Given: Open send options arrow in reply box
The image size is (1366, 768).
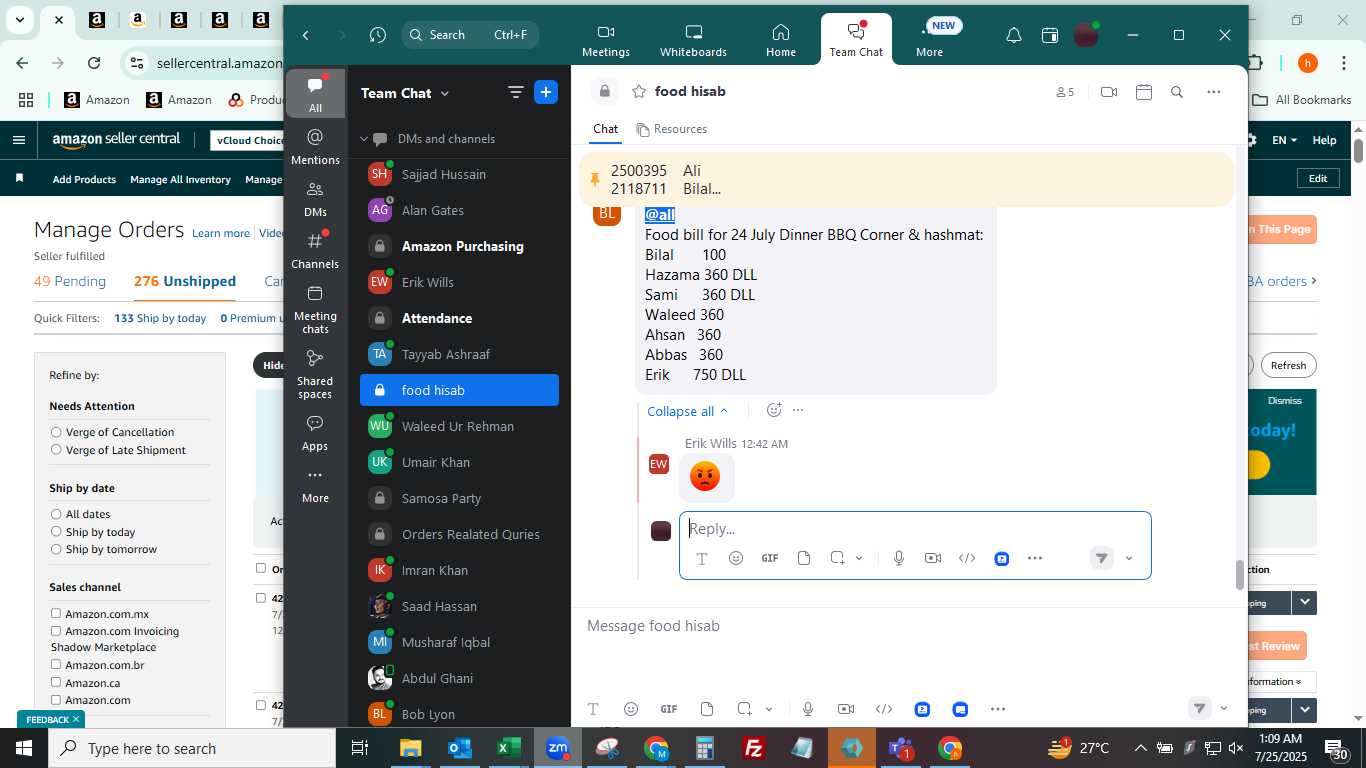Looking at the screenshot, I should click(x=1129, y=559).
